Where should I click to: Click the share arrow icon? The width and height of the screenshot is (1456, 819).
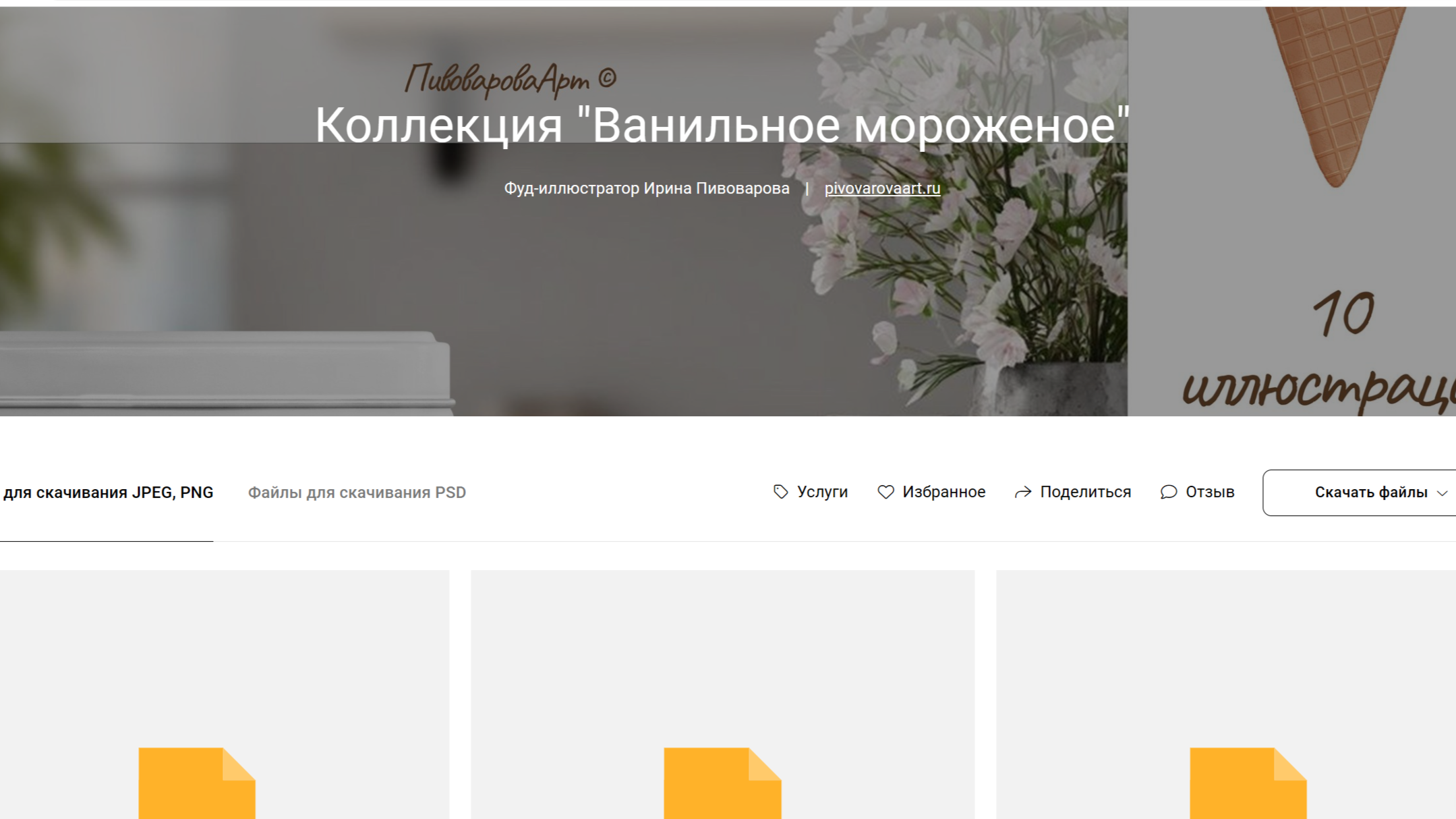coord(1023,492)
